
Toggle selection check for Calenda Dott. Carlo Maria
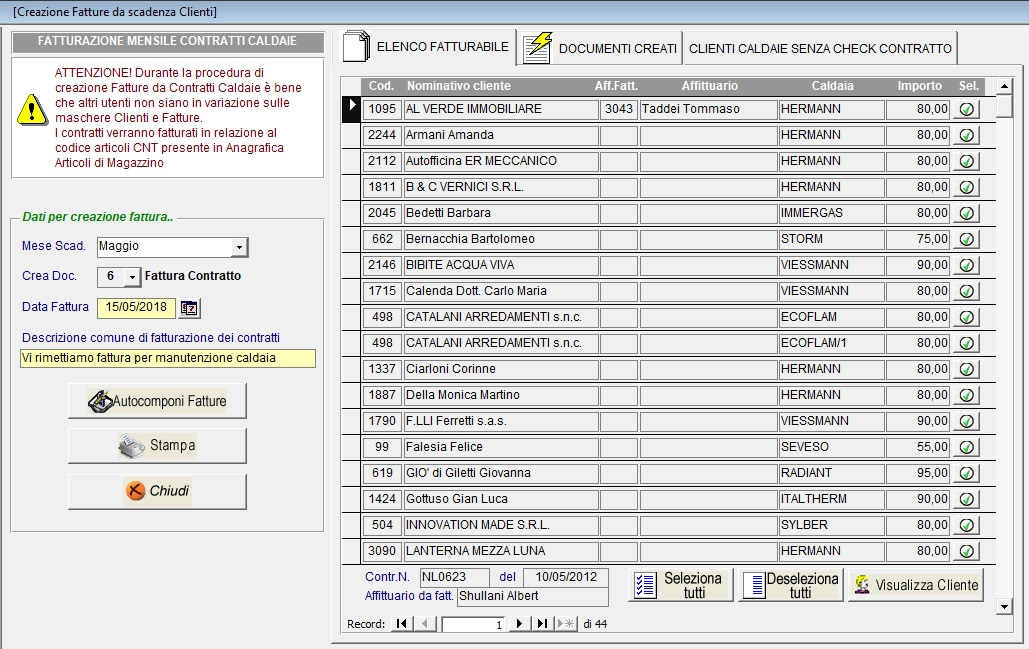point(967,291)
